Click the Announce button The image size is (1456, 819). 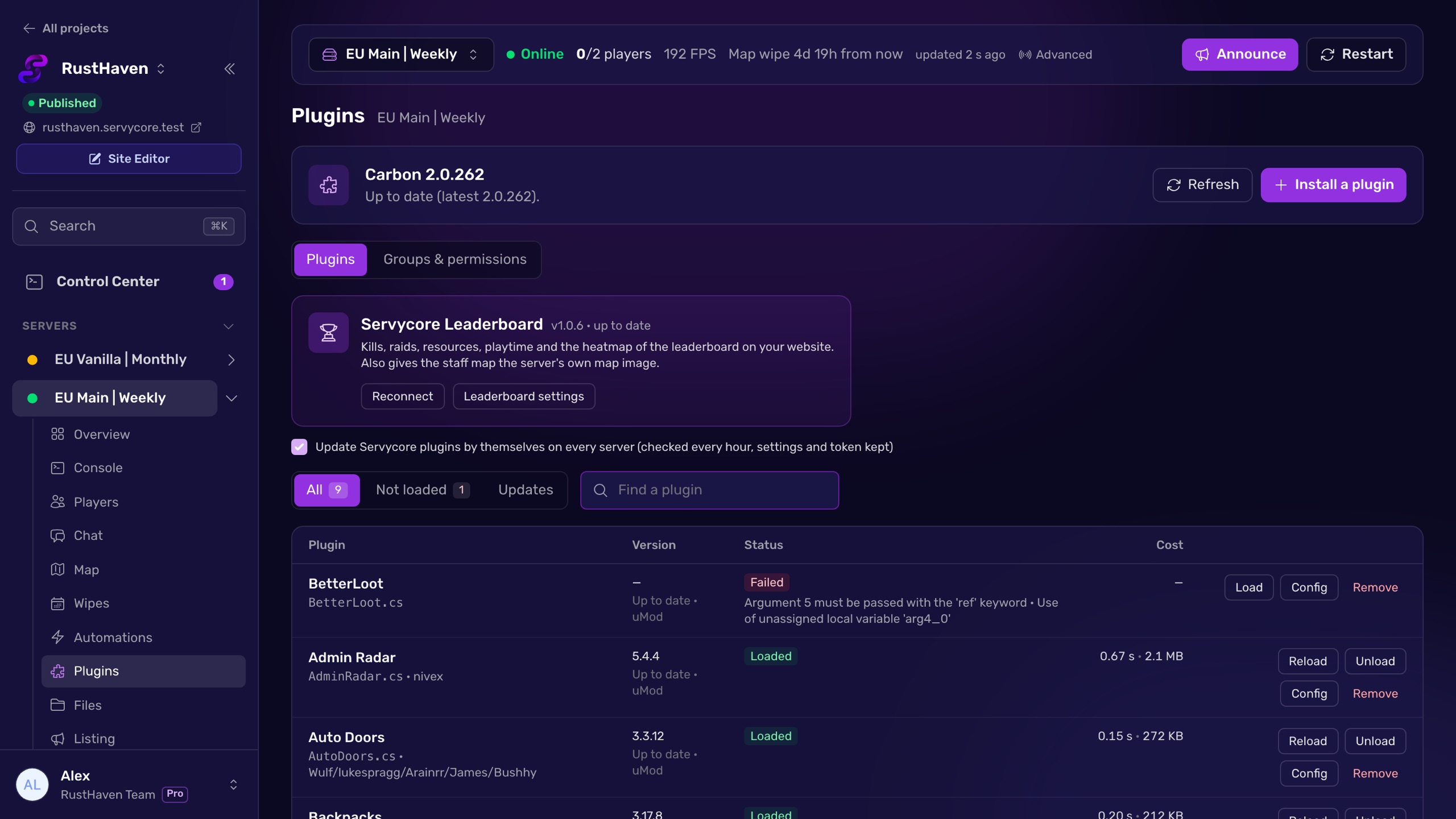[x=1239, y=55]
